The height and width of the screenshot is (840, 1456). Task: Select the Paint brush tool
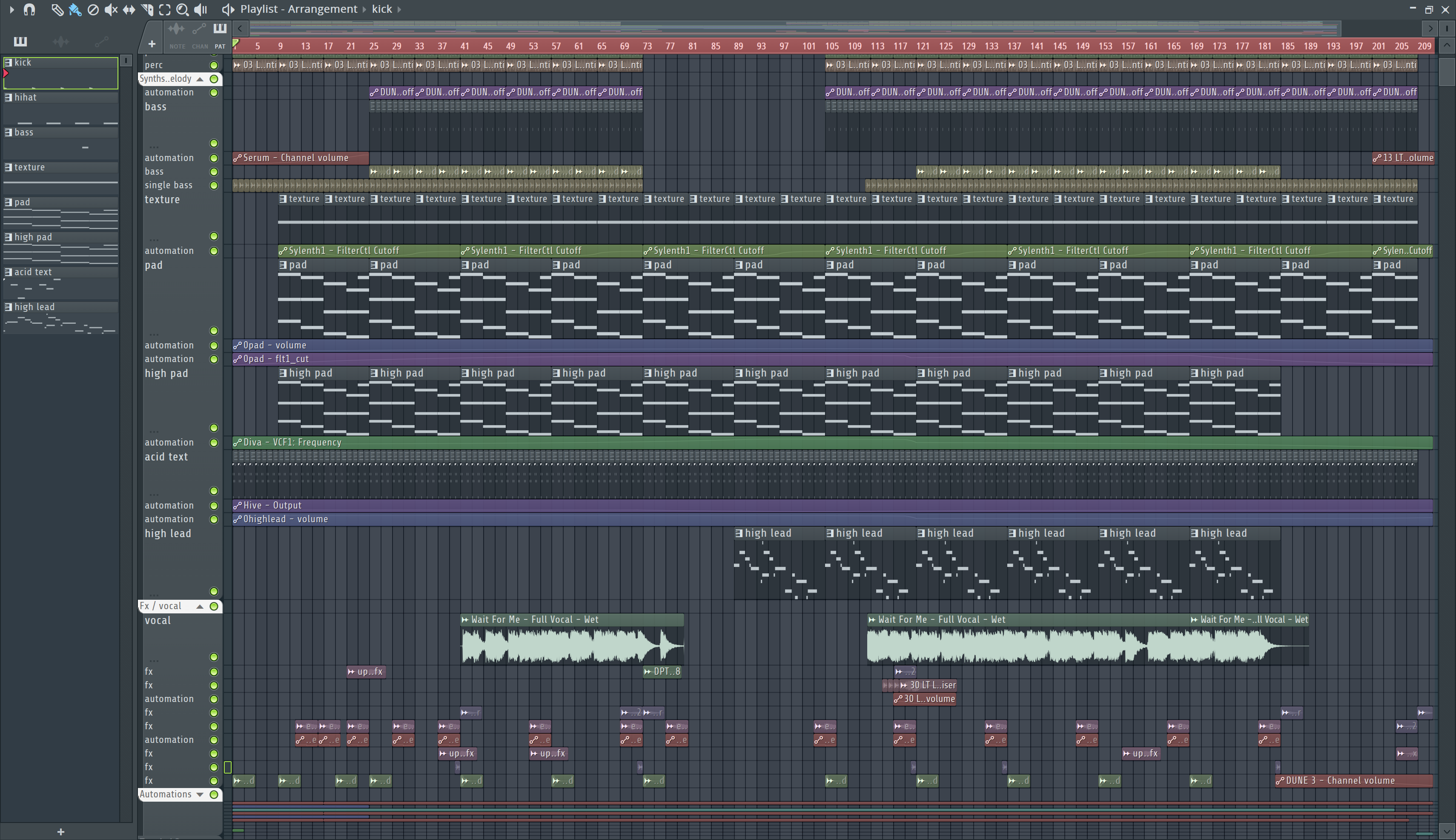(75, 9)
